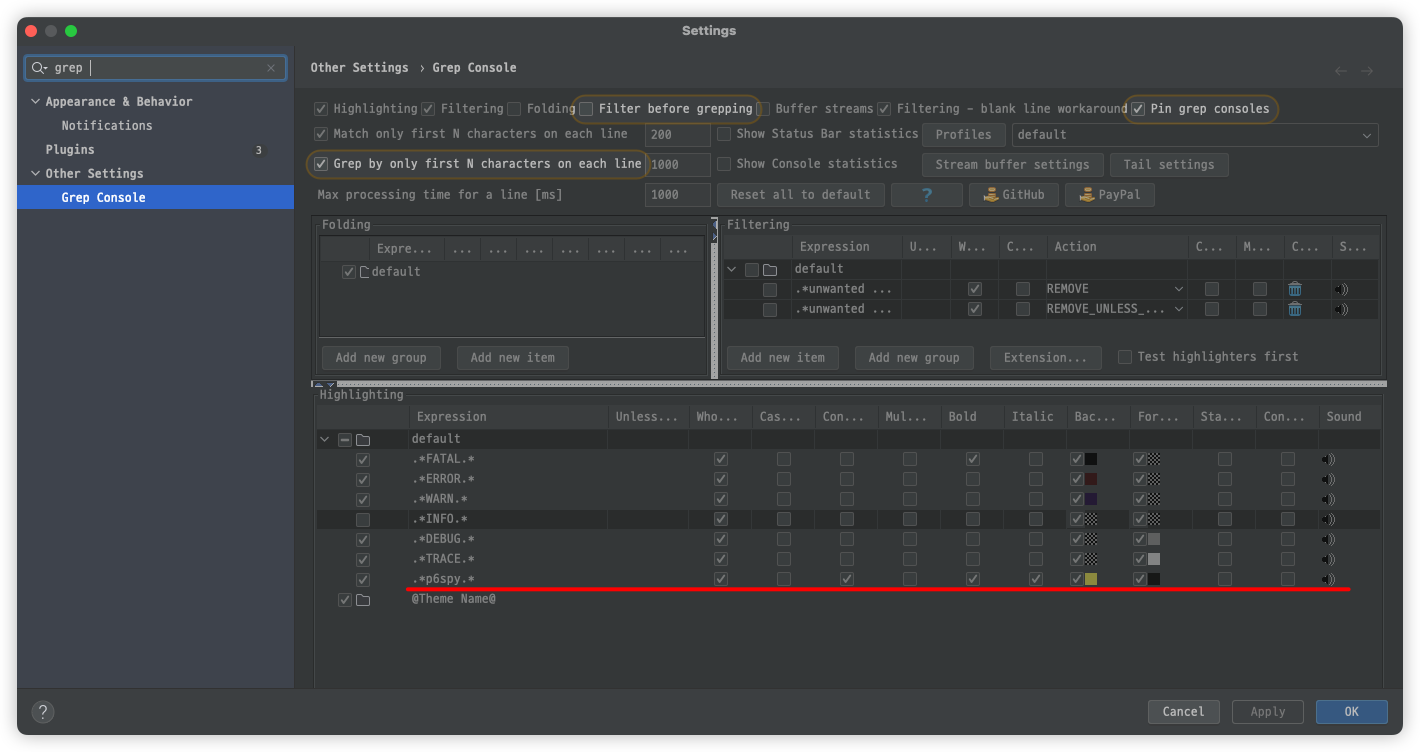Viewport: 1420px width, 752px height.
Task: Collapse Other Settings tree node
Action: [x=36, y=174]
